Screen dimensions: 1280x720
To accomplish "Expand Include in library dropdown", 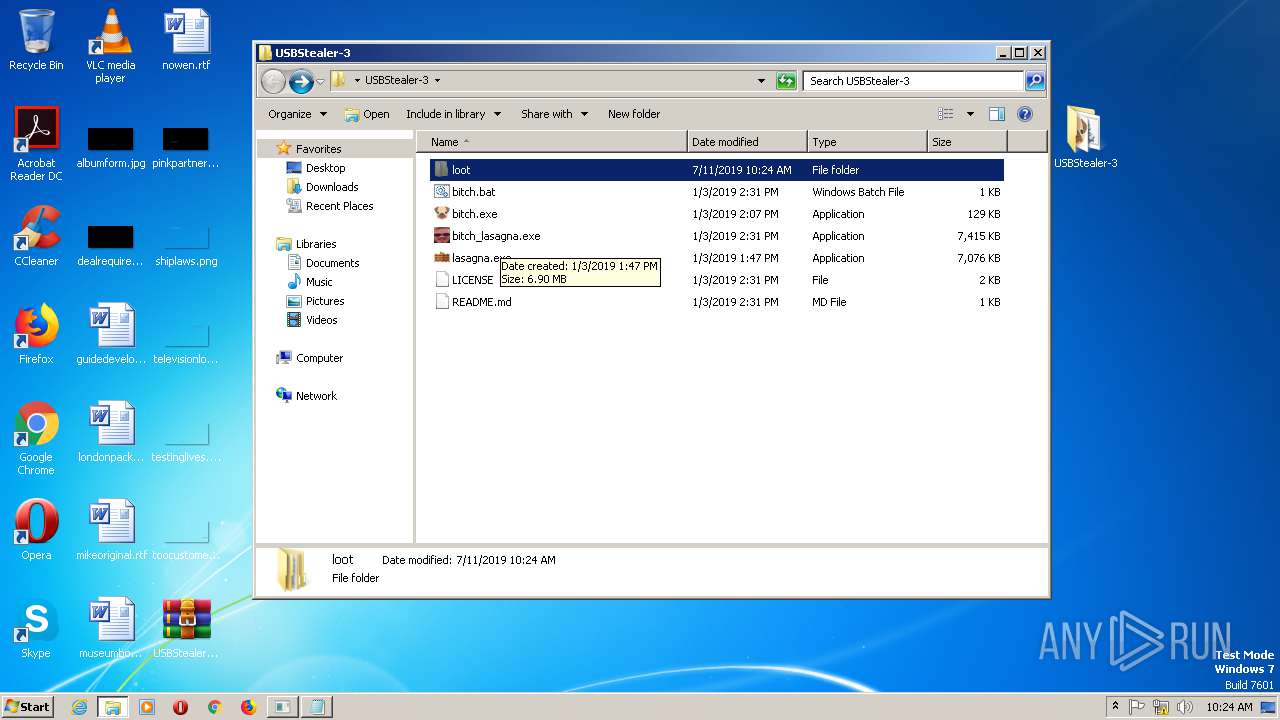I will [x=453, y=114].
